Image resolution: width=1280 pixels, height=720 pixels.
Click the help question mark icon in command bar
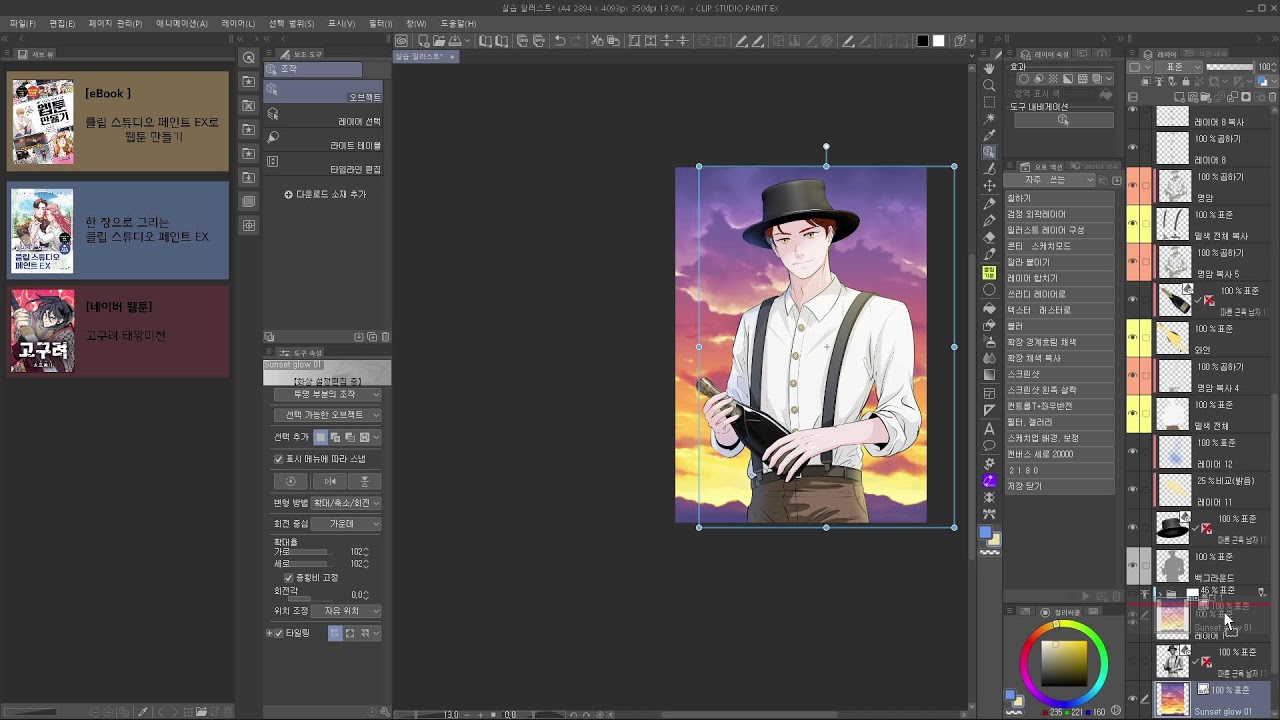coord(960,41)
